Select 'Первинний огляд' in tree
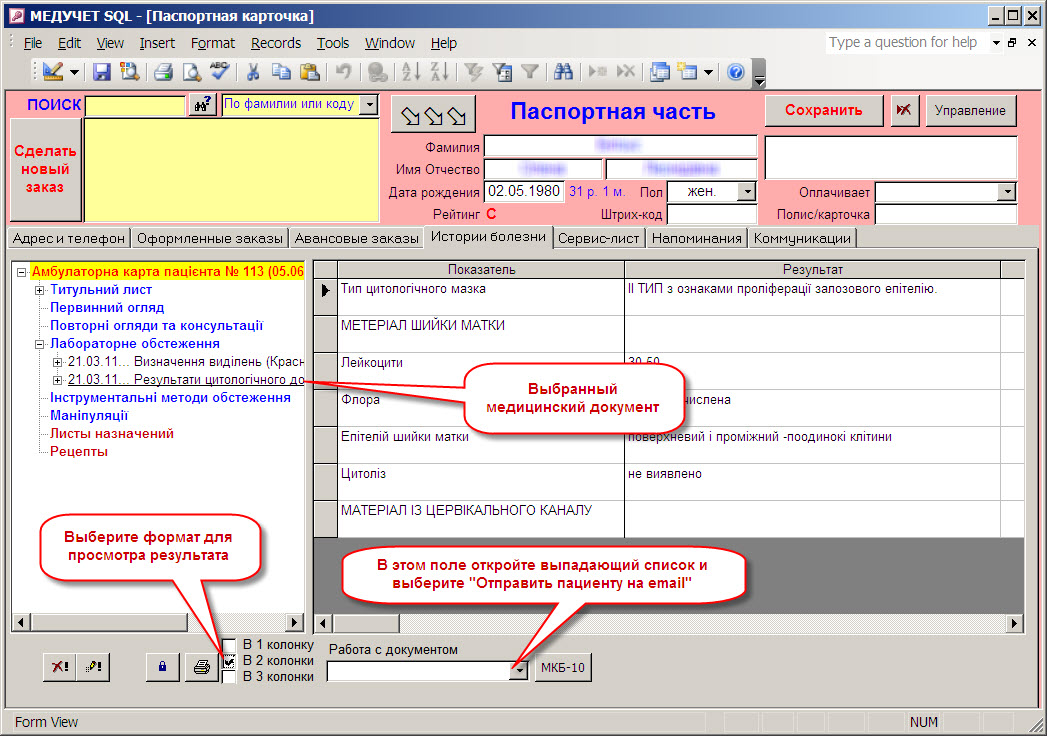 [107, 308]
